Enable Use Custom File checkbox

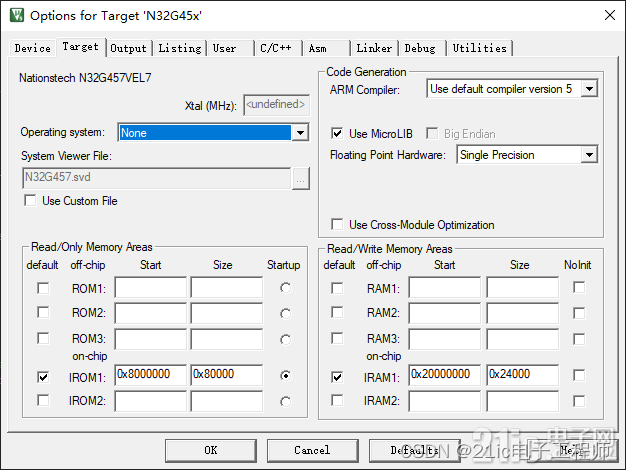(x=30, y=200)
